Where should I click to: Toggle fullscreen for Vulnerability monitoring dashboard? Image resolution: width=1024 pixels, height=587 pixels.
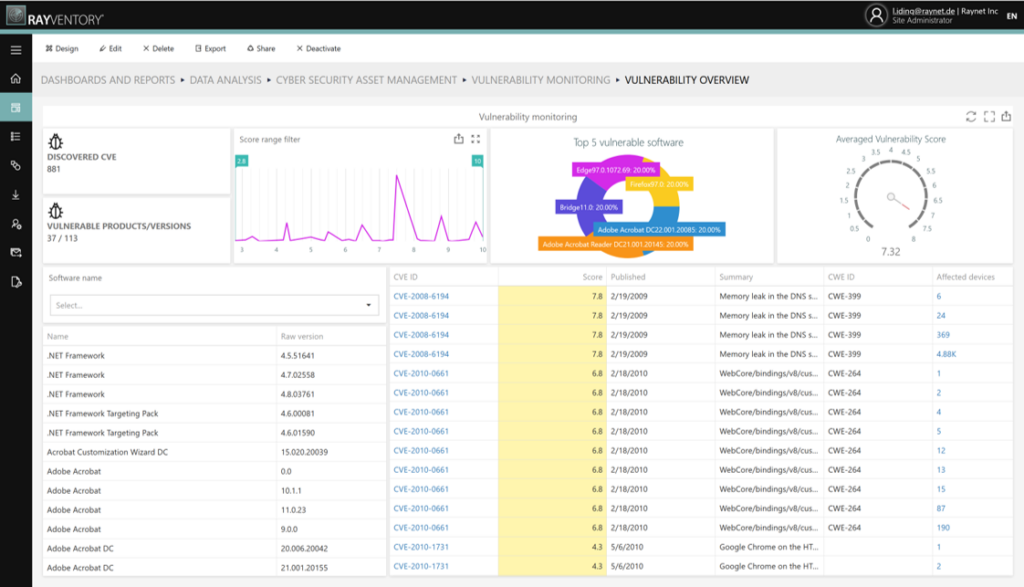click(x=989, y=116)
